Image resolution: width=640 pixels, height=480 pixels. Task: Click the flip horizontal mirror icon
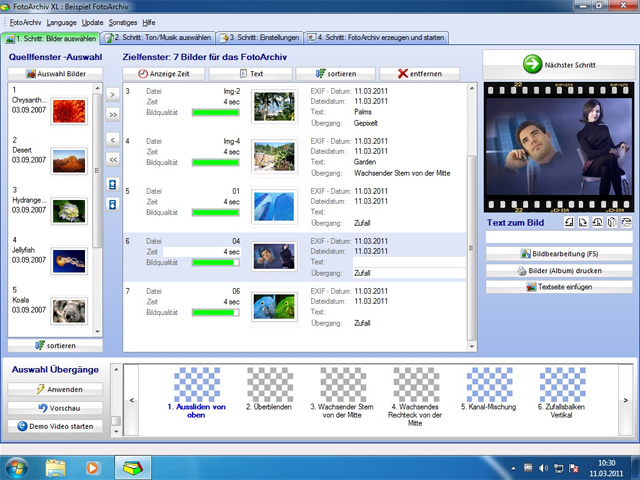point(611,221)
